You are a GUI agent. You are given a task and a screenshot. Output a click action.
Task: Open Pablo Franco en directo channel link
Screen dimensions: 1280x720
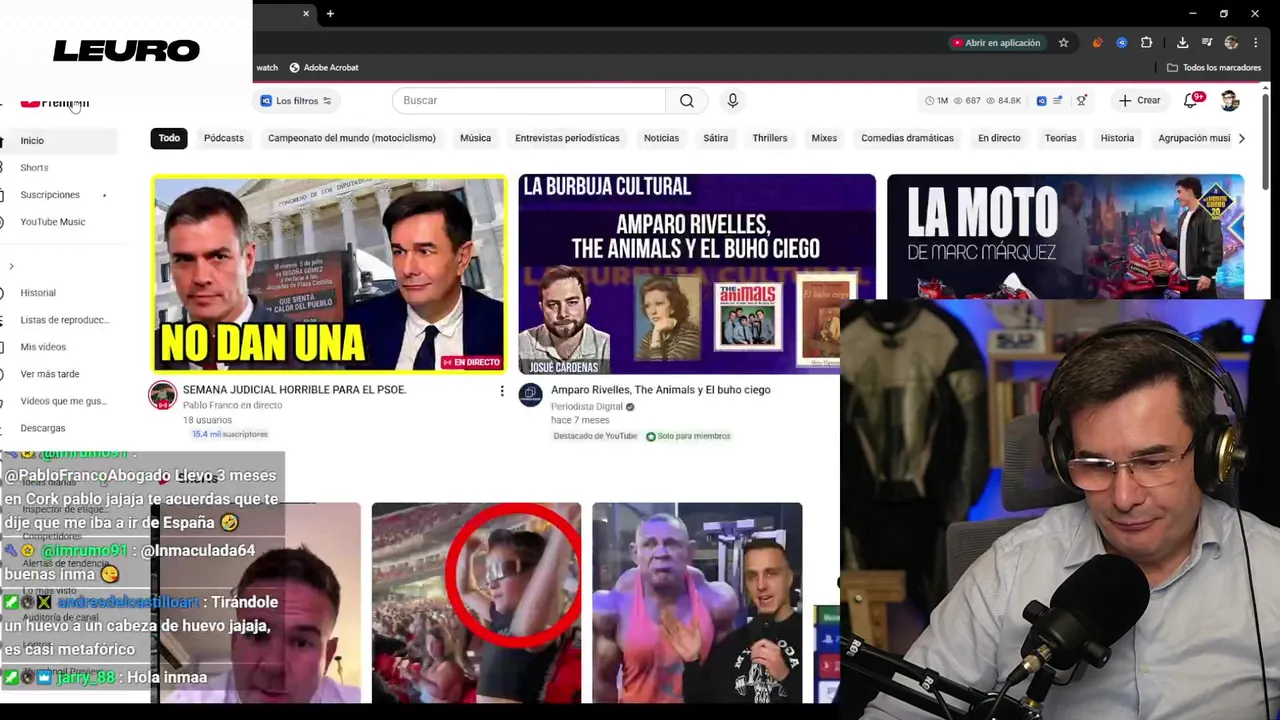tap(232, 405)
